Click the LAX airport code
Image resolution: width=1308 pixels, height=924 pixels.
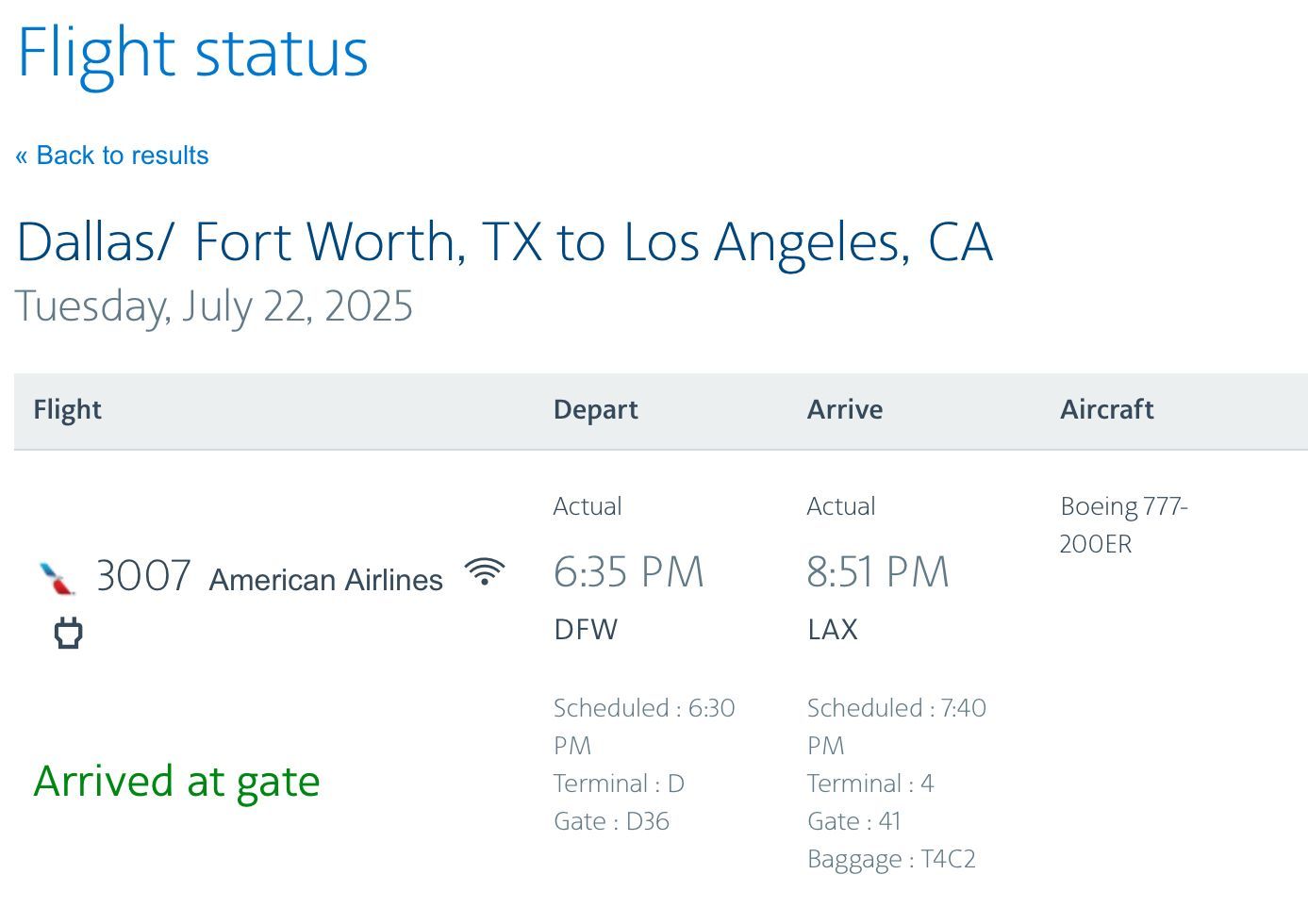click(833, 630)
